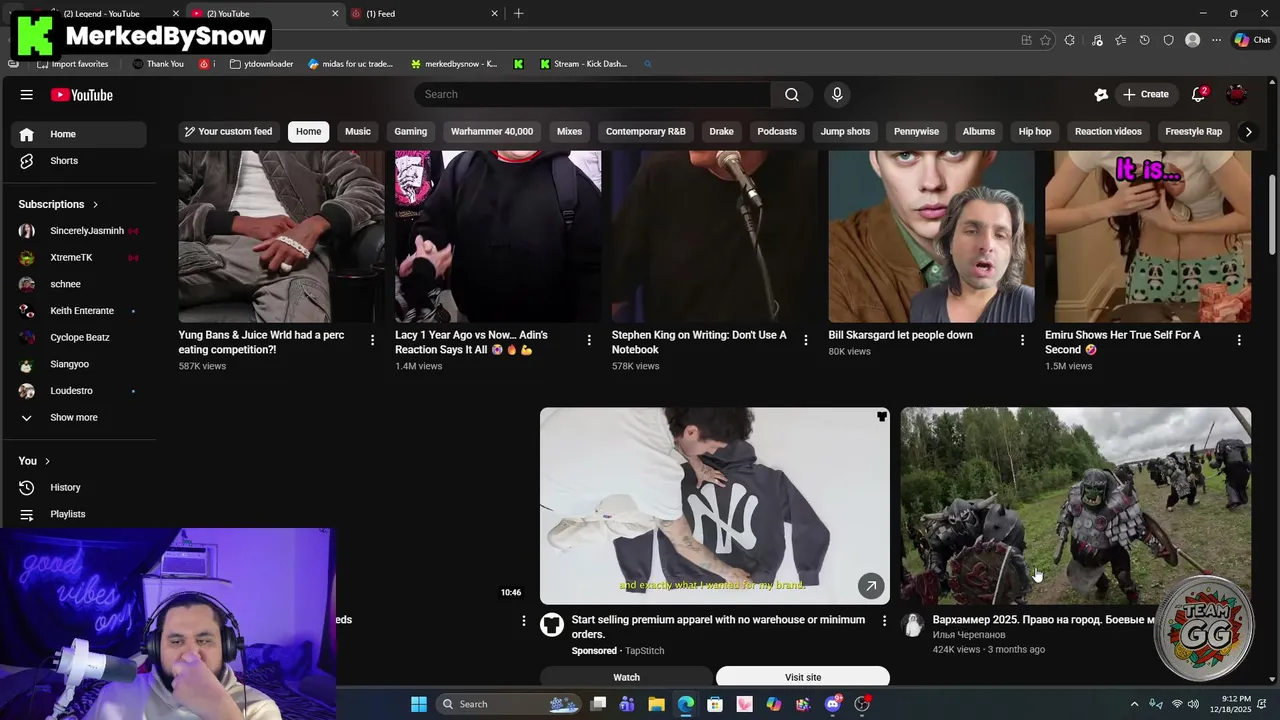Open File Explorer from taskbar
The height and width of the screenshot is (720, 1280).
click(656, 704)
